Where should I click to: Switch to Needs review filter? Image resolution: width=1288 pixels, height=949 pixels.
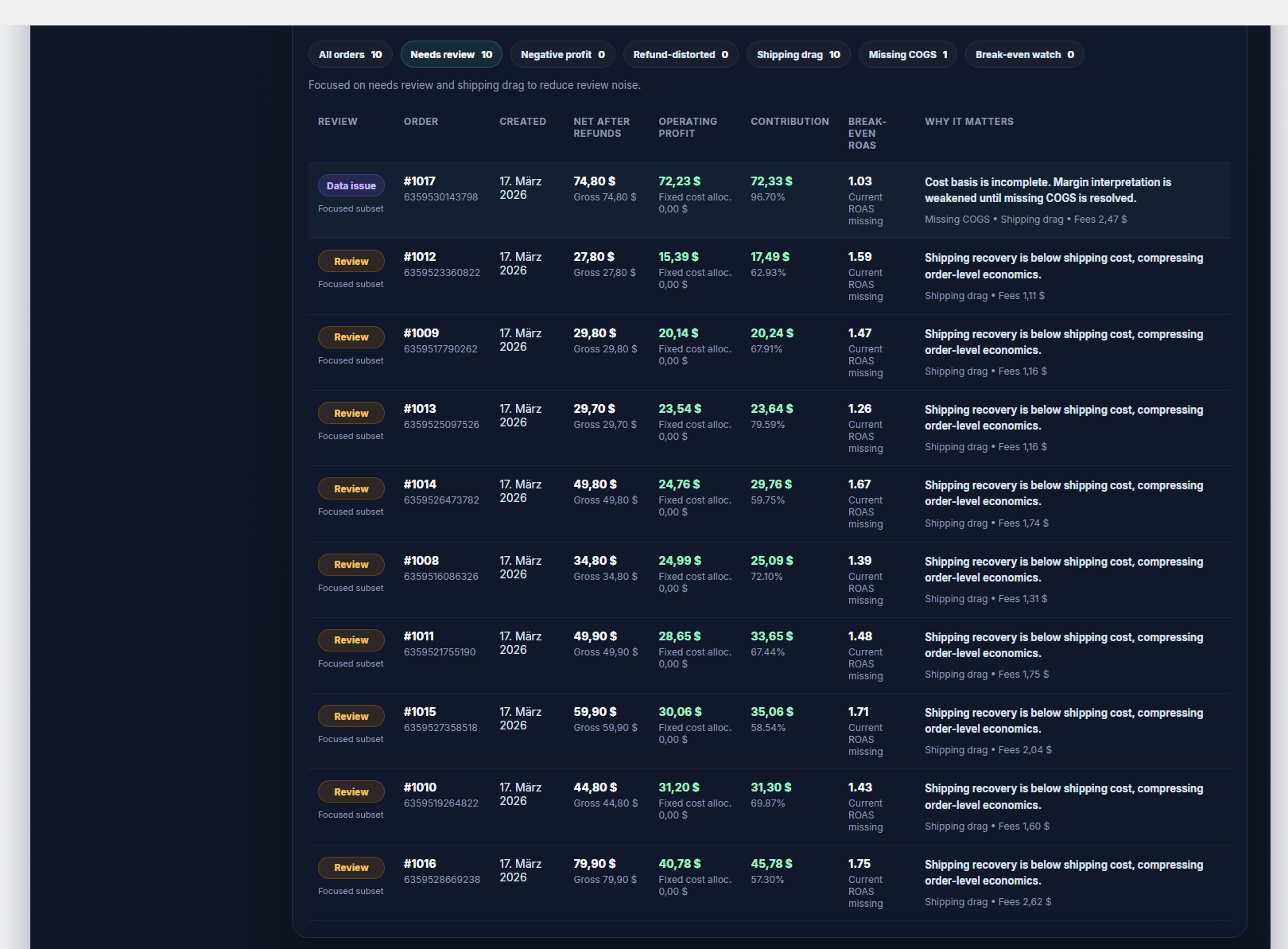451,55
